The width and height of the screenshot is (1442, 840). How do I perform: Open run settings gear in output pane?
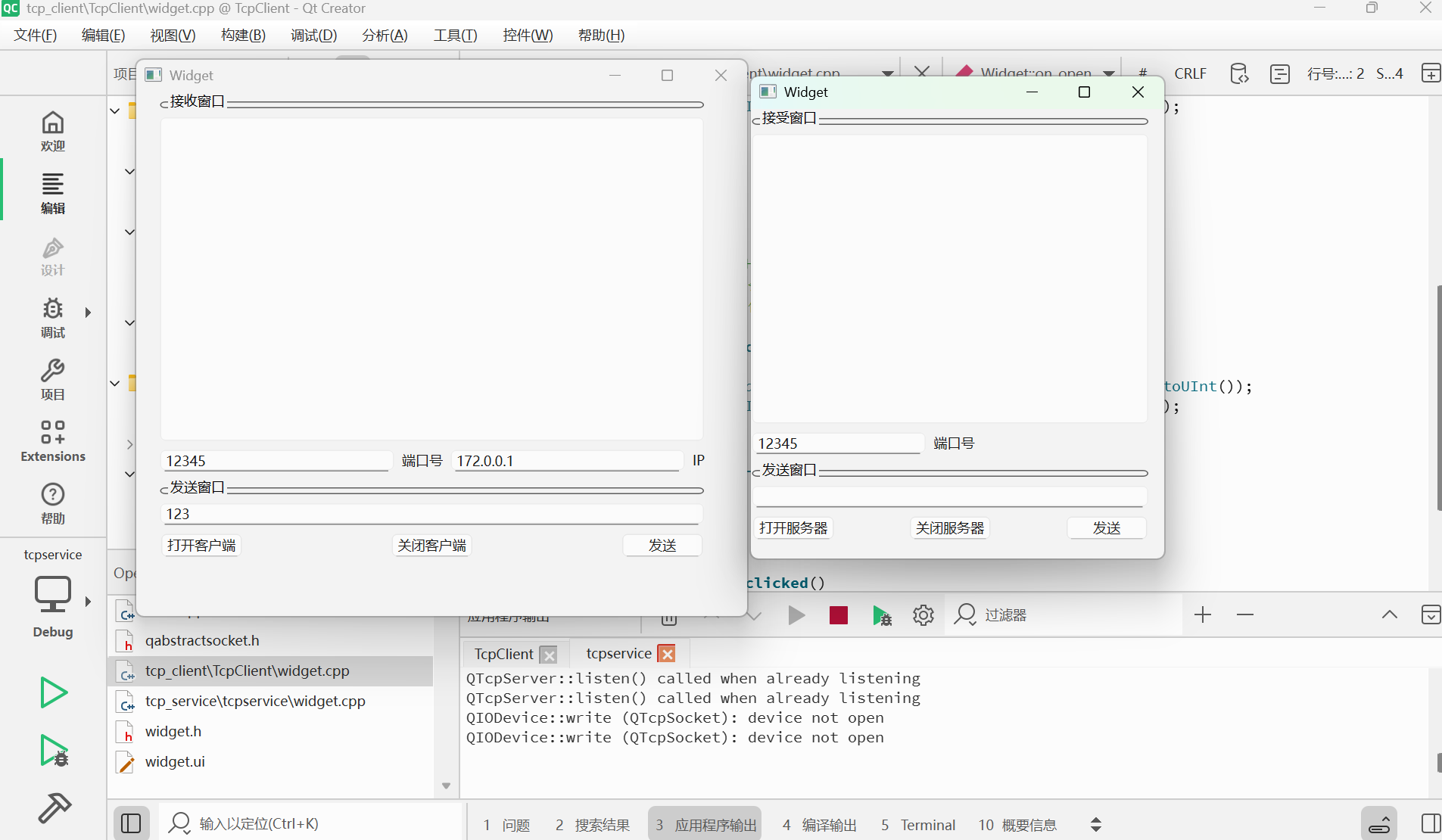pos(923,615)
